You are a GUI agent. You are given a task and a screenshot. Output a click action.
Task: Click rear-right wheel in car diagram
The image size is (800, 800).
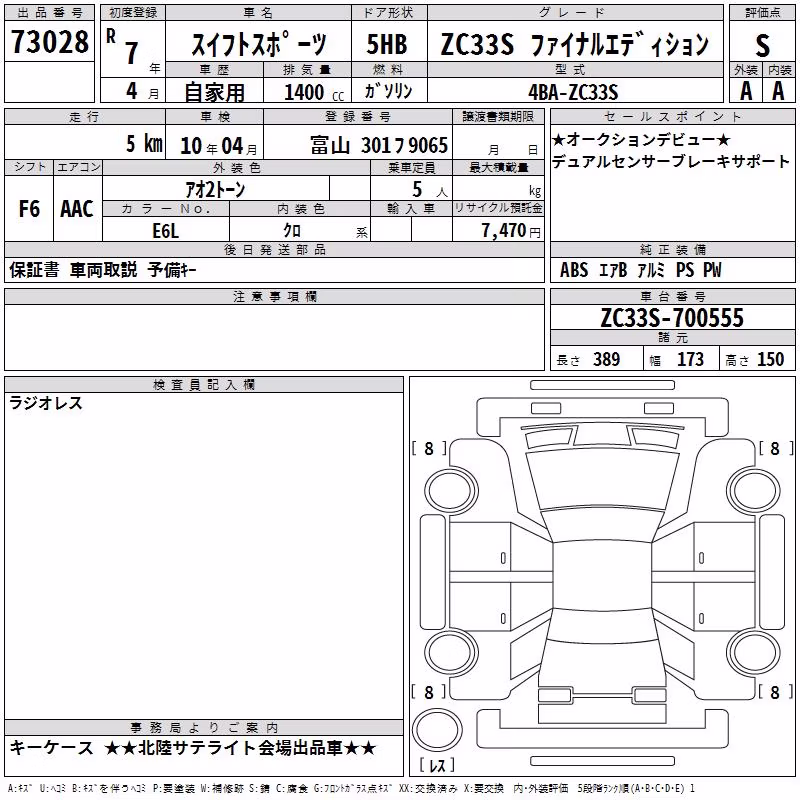[754, 653]
